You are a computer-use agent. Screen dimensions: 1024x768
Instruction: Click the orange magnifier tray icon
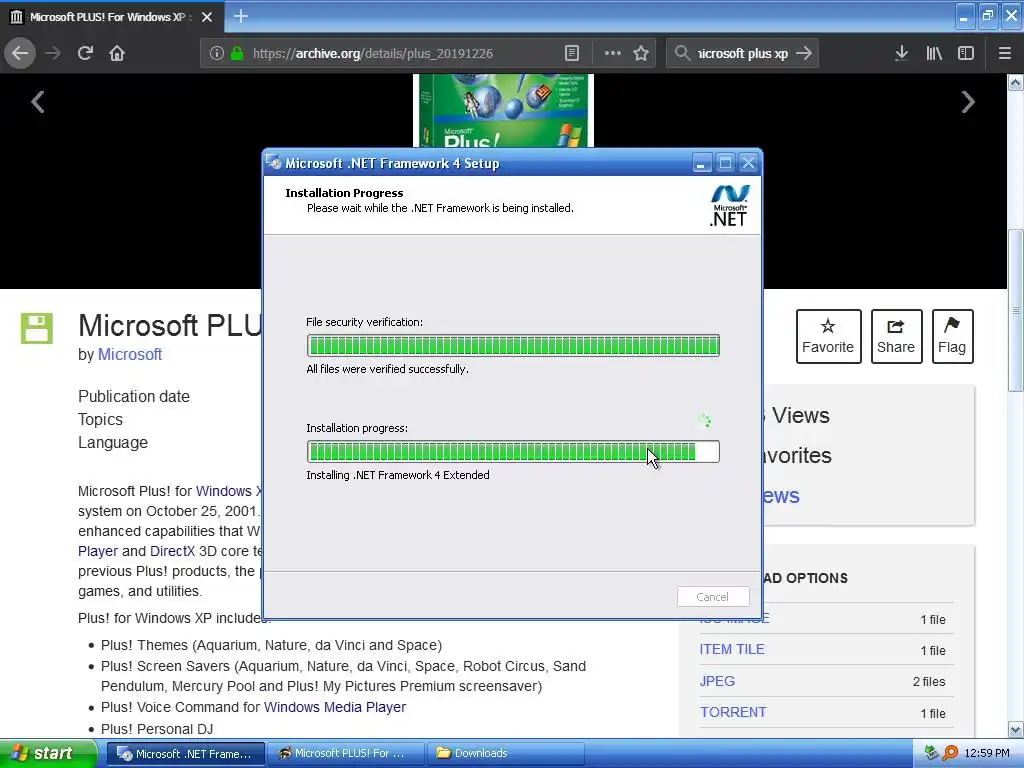coord(951,754)
